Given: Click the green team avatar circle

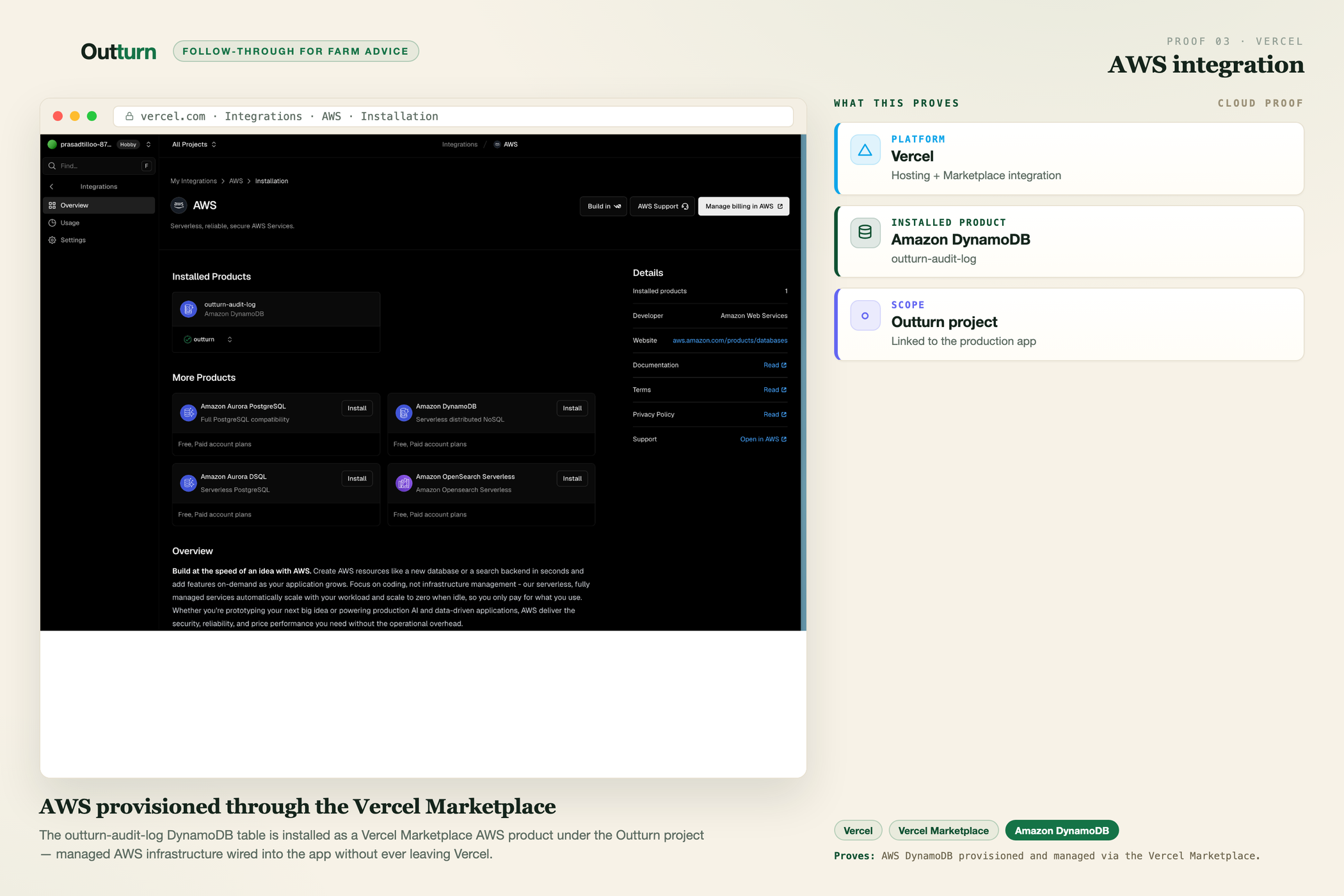Looking at the screenshot, I should (x=52, y=145).
